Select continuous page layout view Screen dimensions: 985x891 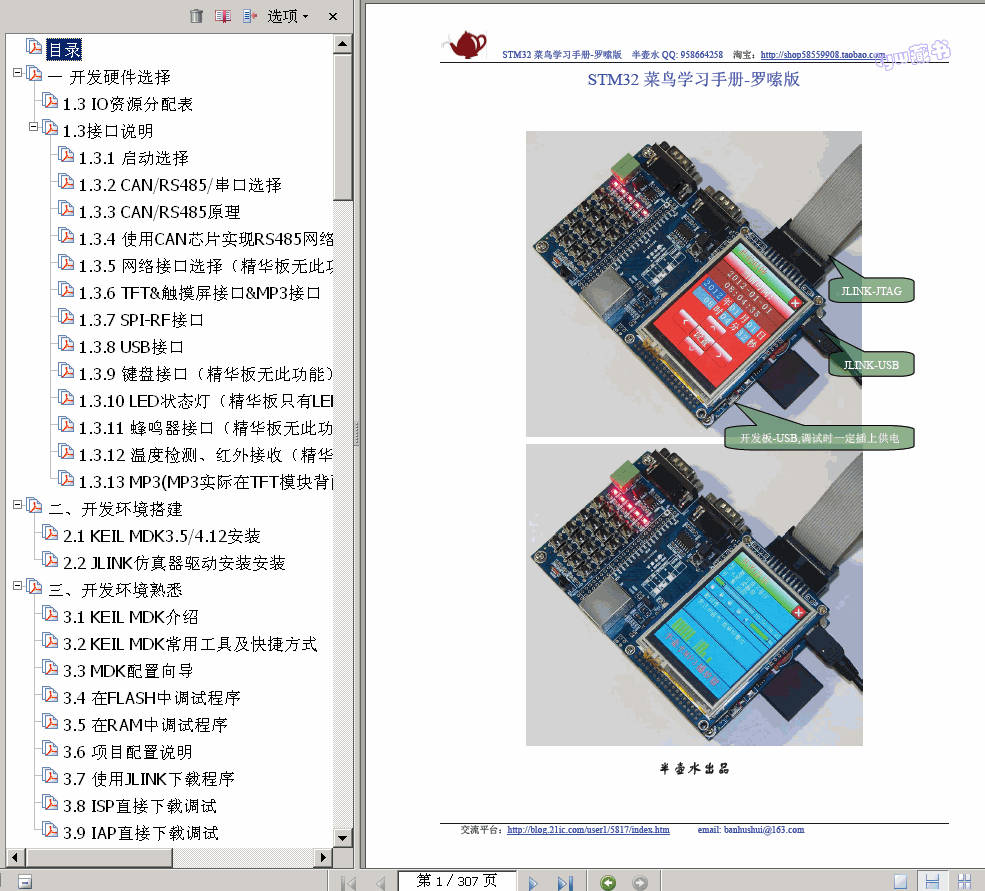(x=932, y=882)
